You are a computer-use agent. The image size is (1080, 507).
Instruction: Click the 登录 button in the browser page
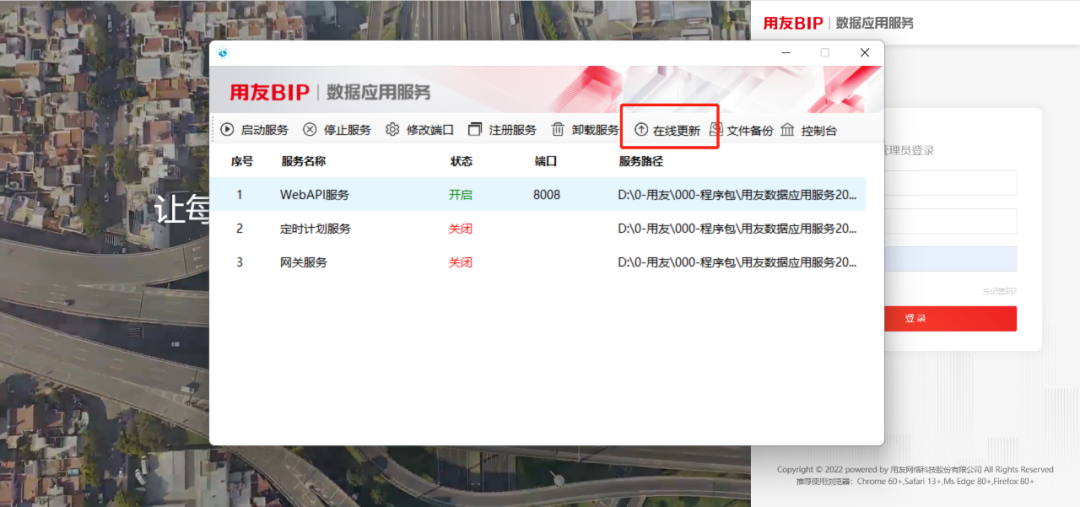(950, 319)
